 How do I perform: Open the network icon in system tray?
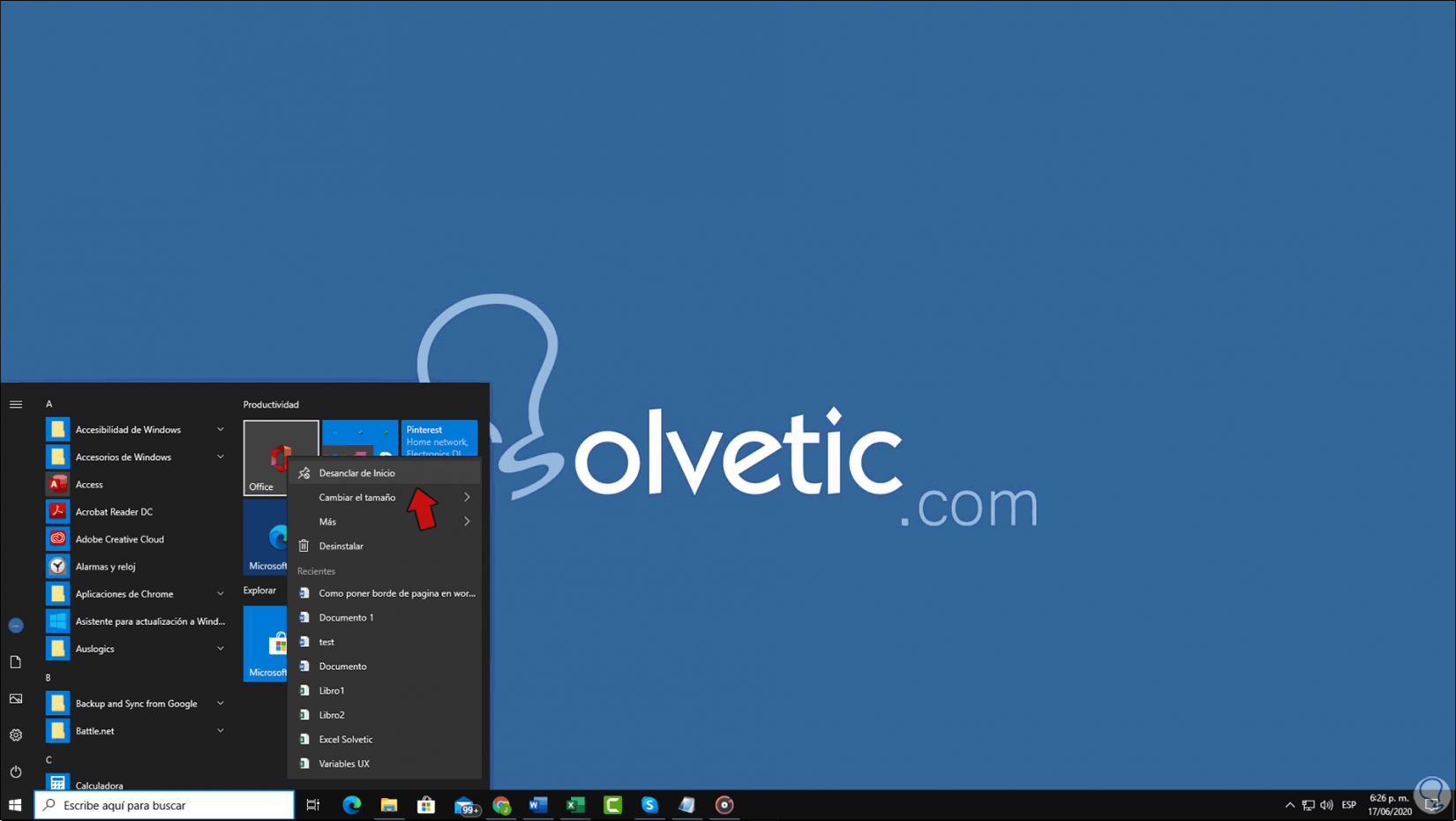1309,805
